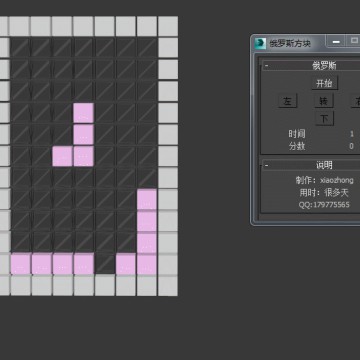Screen dimensions: 360x360
Task: Maximize the 俄罗斯方块 dialog window
Action: (x=354, y=41)
